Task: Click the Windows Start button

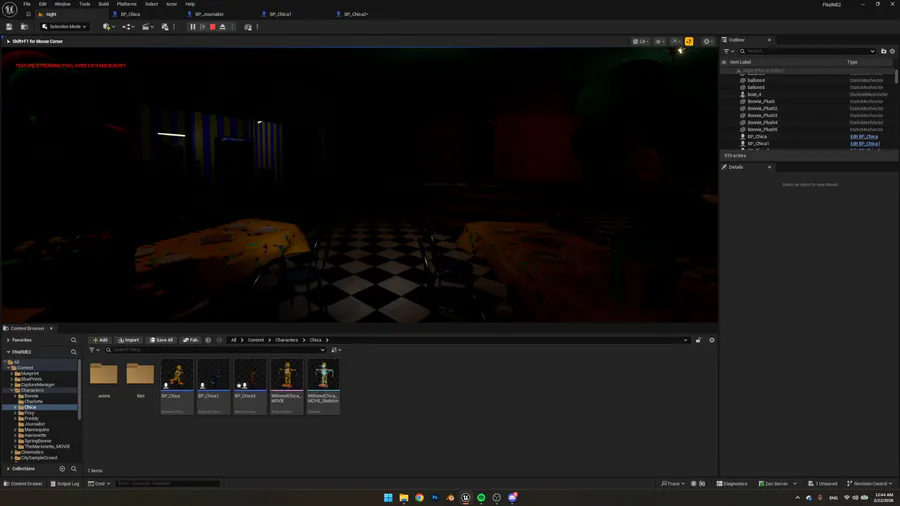Action: [x=388, y=497]
